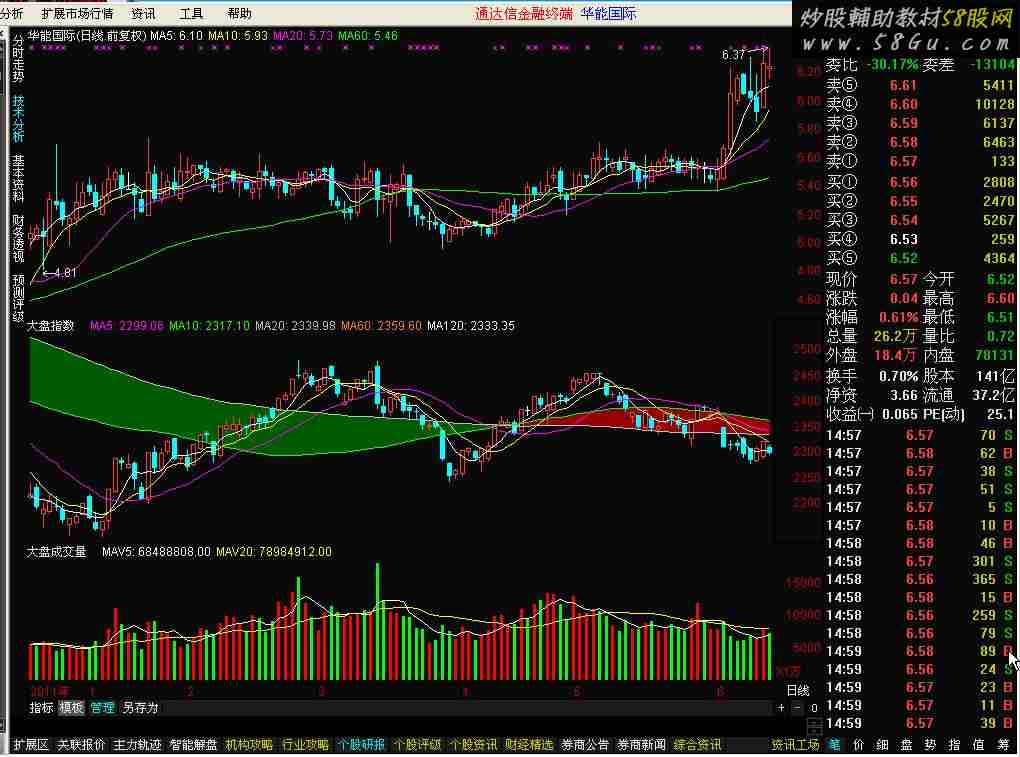Open the 券商新闻 tab
This screenshot has width=1020, height=757.
(x=641, y=745)
